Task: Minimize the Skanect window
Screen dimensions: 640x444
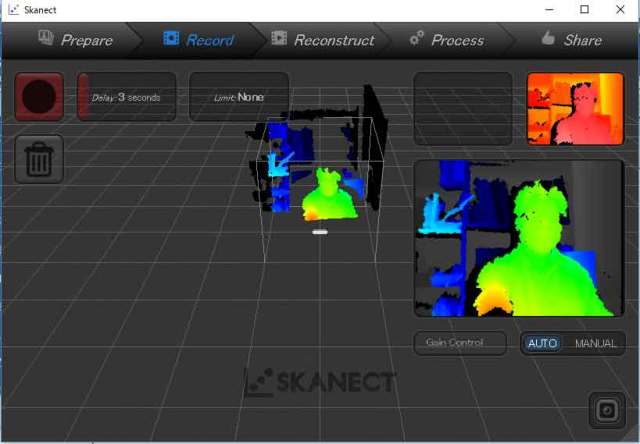Action: click(x=549, y=9)
